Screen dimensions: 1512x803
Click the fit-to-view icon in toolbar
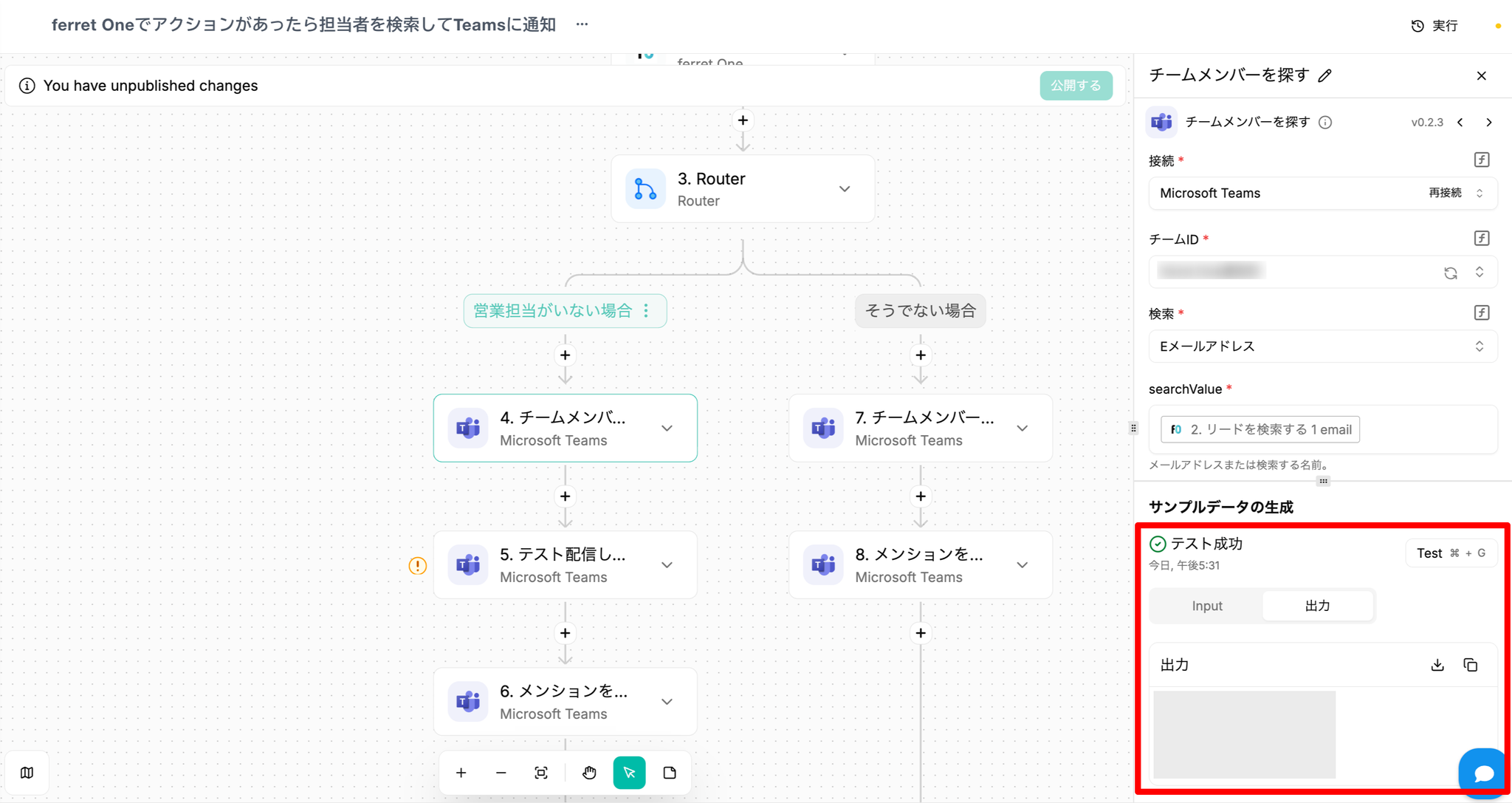tap(541, 773)
